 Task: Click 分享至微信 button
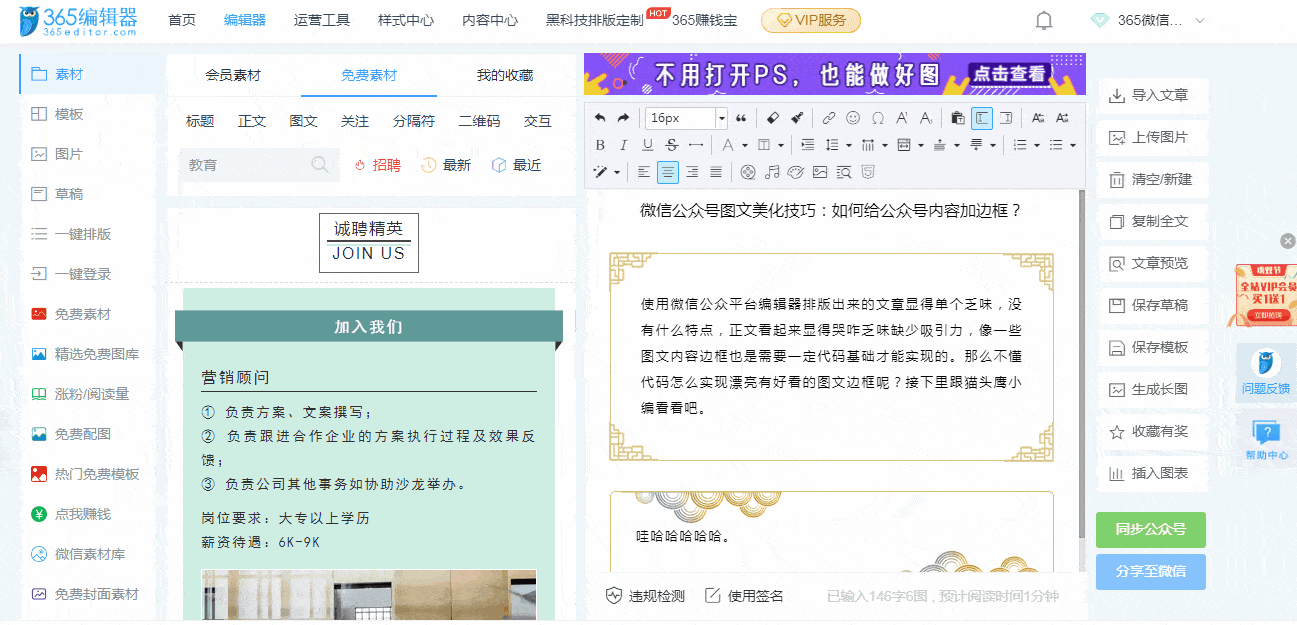[1151, 572]
